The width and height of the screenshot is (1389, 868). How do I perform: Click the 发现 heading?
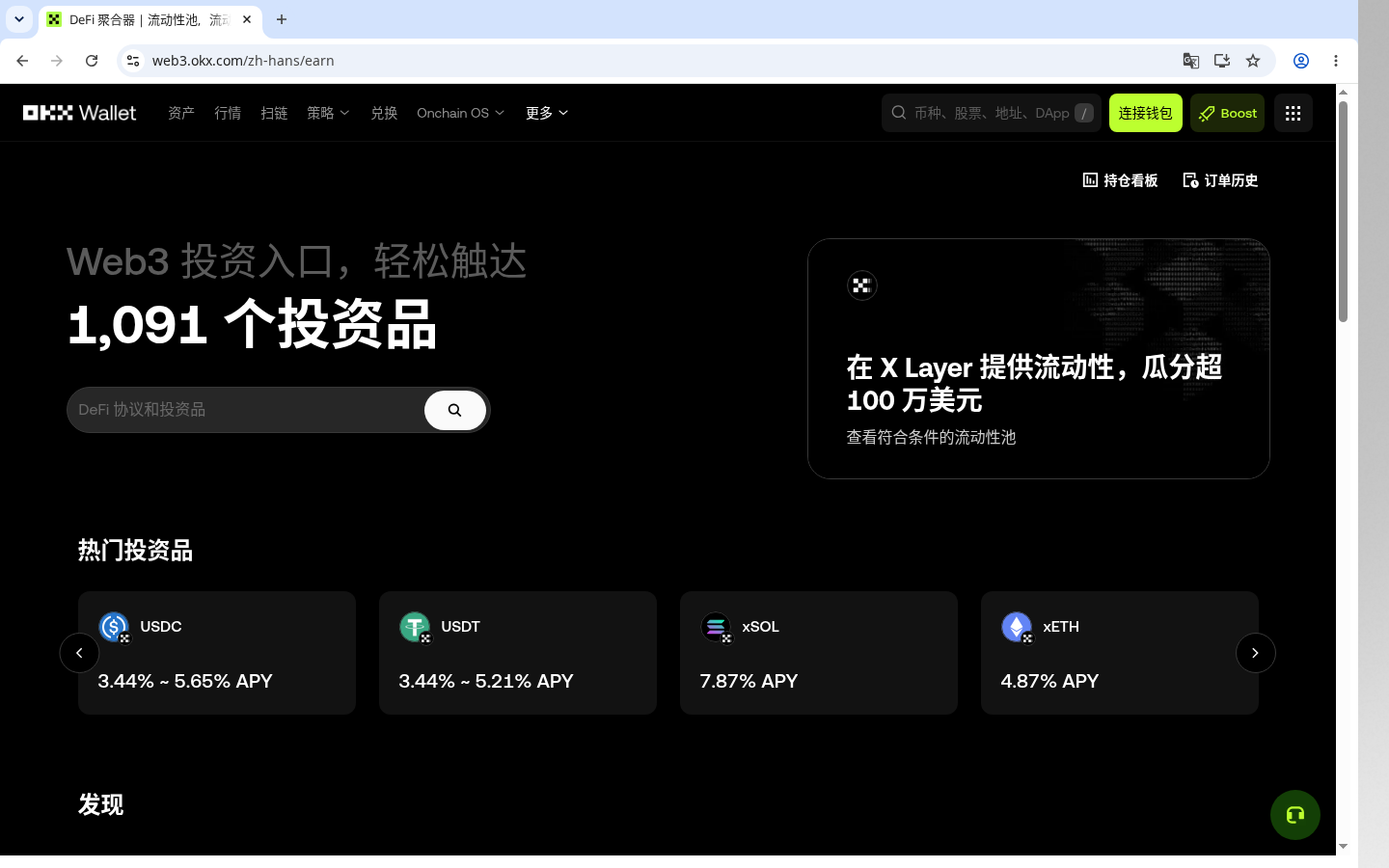100,804
